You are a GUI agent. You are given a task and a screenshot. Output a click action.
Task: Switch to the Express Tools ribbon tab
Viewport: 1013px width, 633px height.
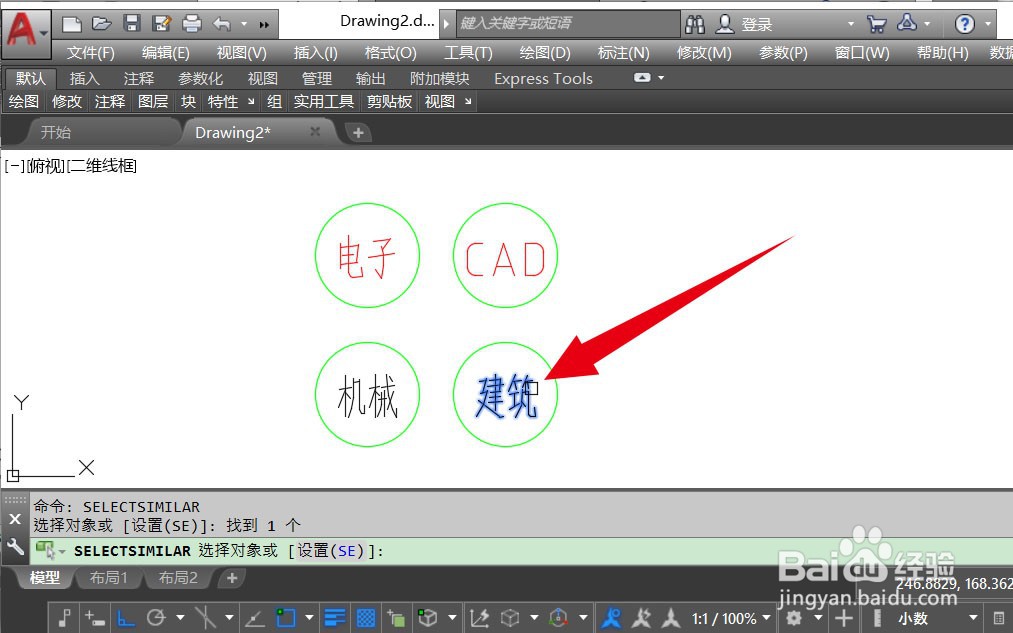[x=543, y=79]
